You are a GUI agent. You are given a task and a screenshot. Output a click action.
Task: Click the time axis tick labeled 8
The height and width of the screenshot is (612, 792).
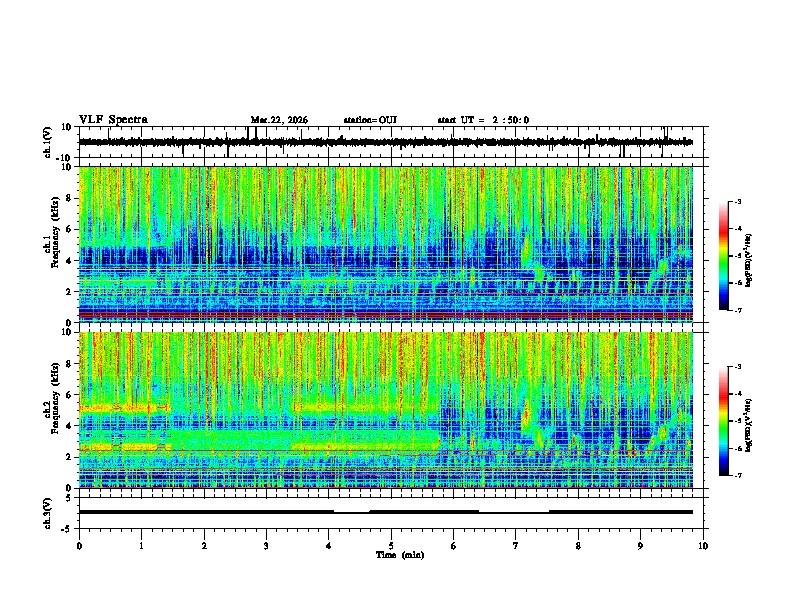pos(578,546)
